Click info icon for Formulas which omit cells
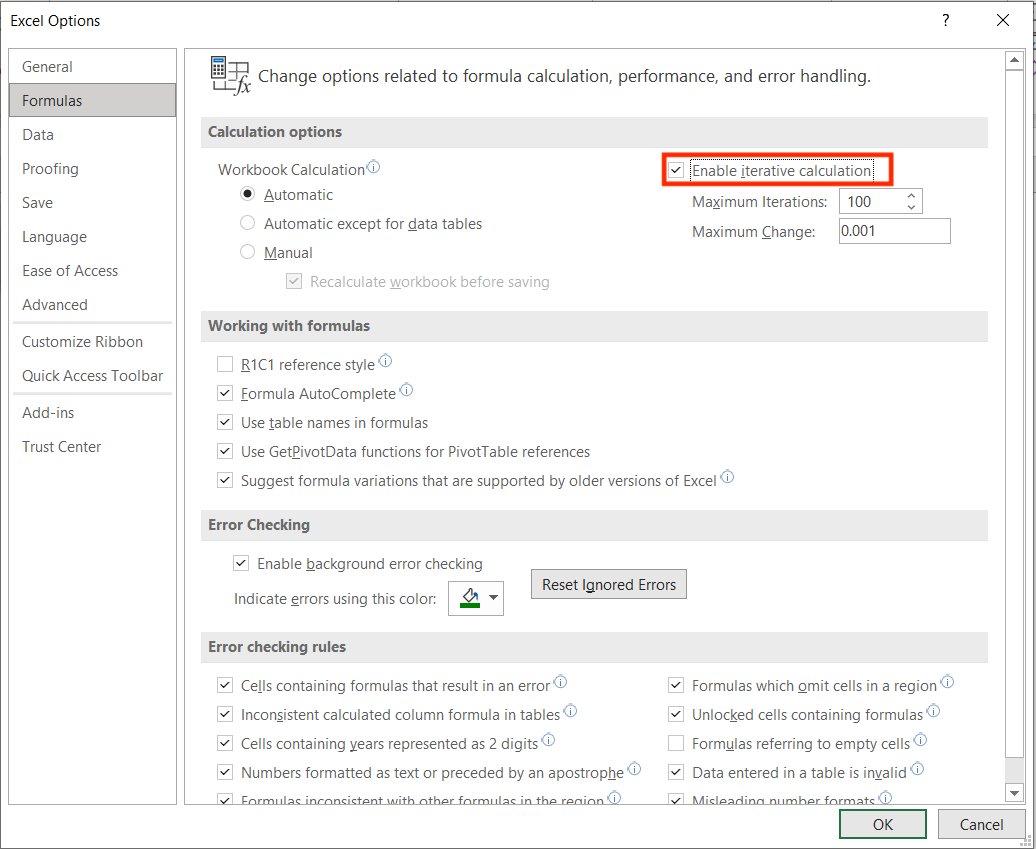This screenshot has width=1036, height=849. (x=947, y=681)
